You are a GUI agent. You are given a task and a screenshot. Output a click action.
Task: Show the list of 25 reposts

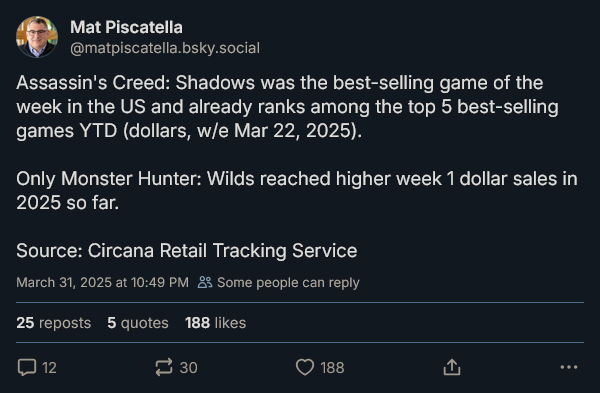tap(54, 323)
